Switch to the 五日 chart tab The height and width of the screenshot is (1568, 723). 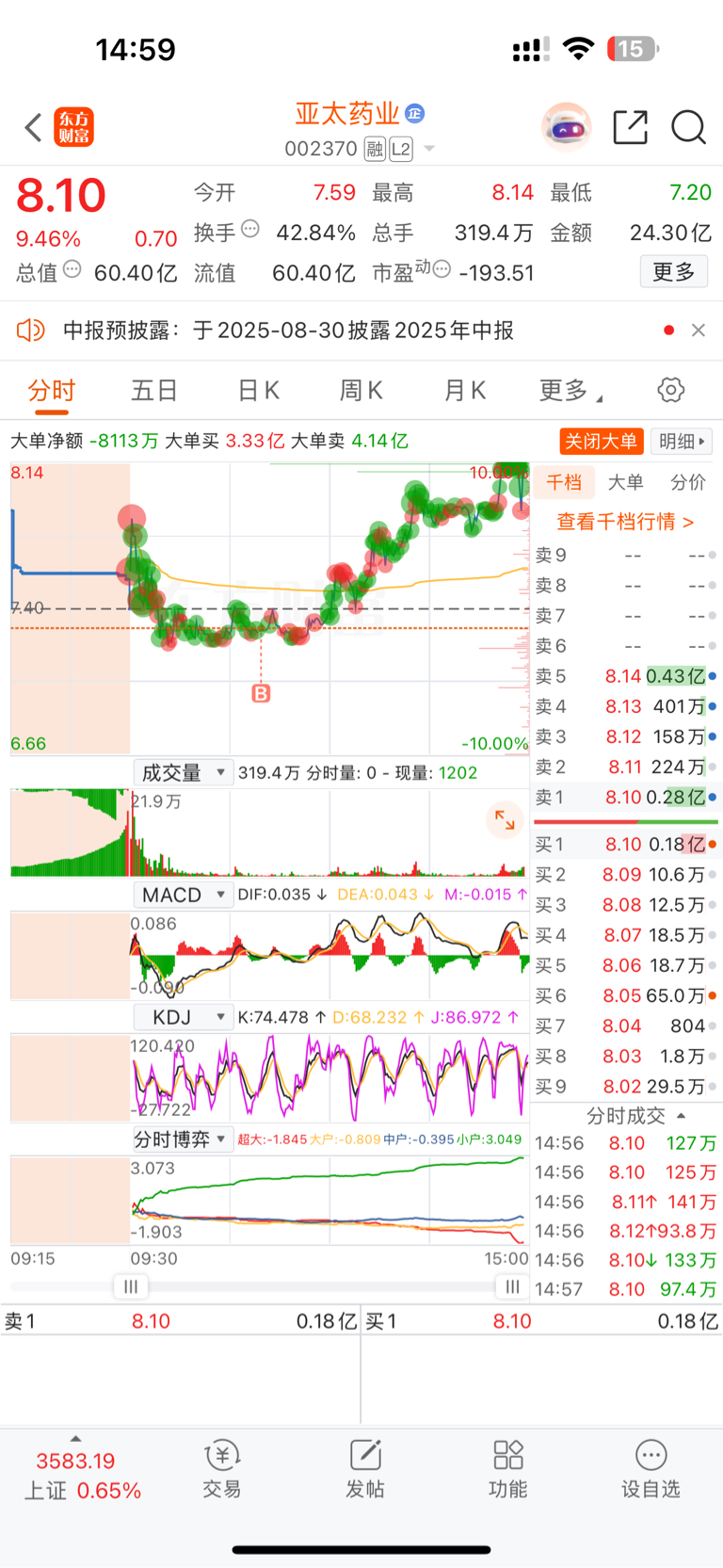click(154, 391)
